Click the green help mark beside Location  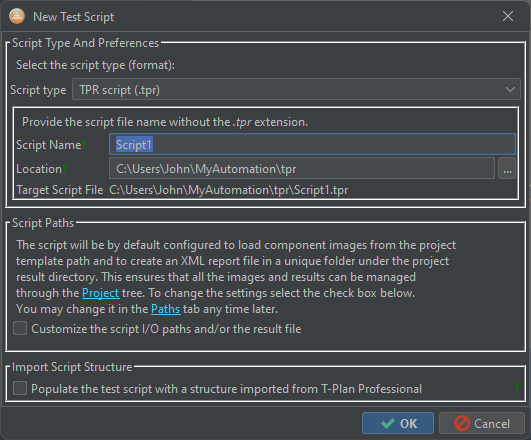[65, 169]
